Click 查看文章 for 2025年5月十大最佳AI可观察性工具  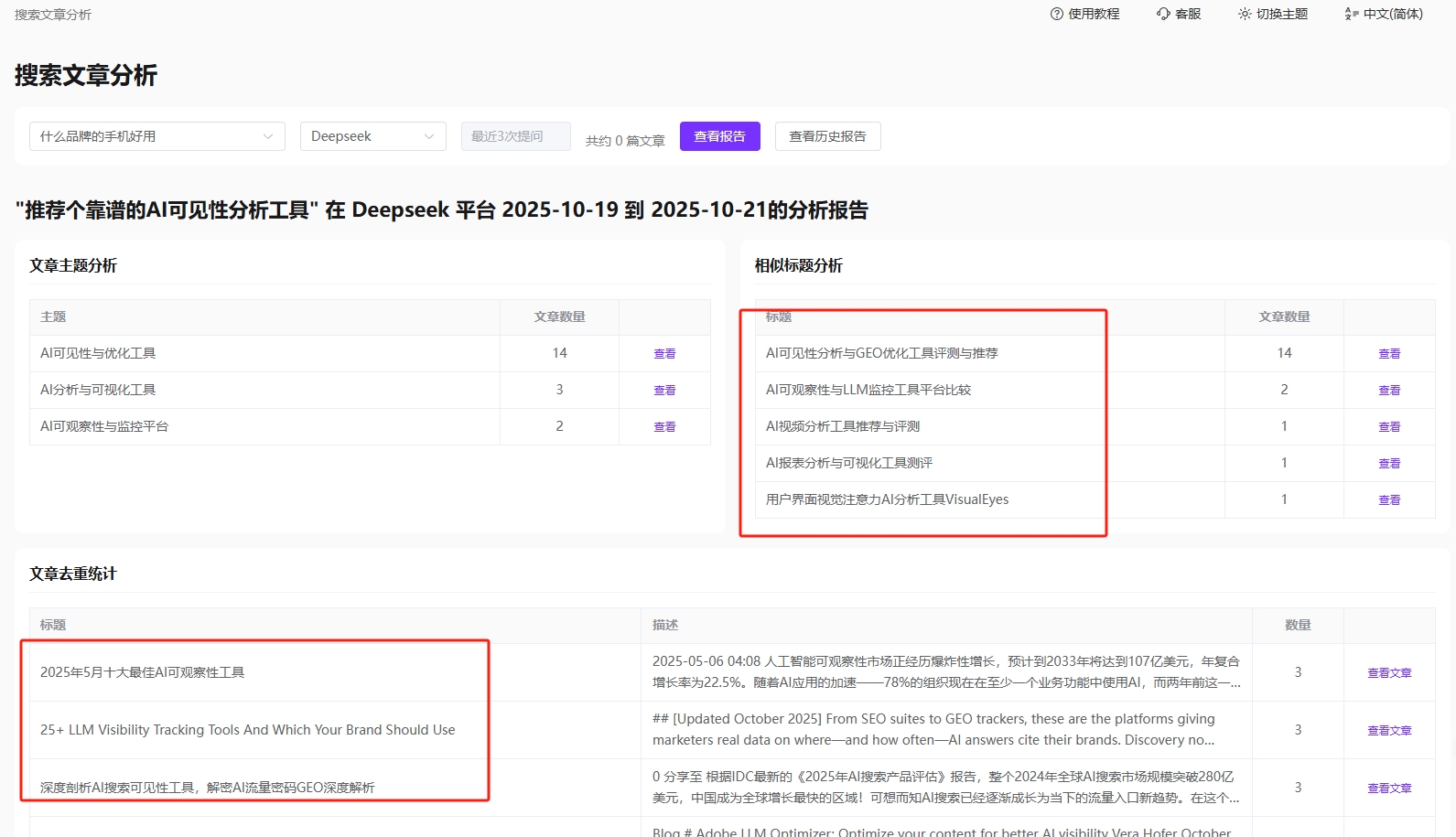[1389, 672]
